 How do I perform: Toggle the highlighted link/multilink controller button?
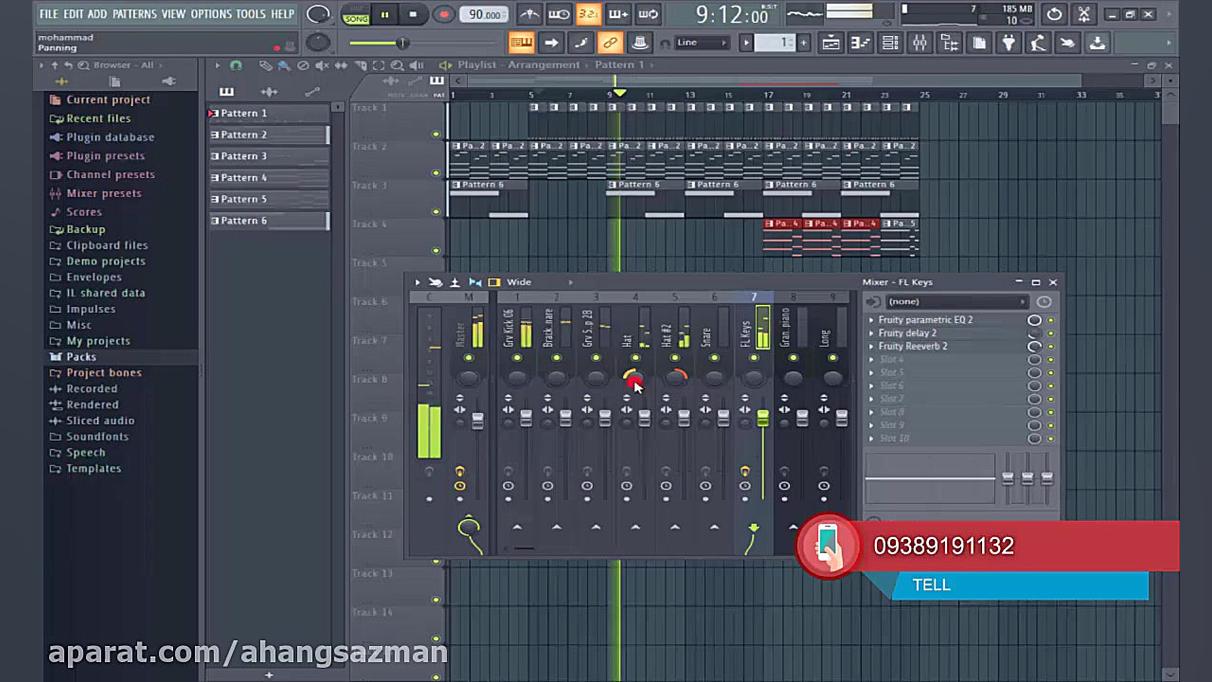610,43
